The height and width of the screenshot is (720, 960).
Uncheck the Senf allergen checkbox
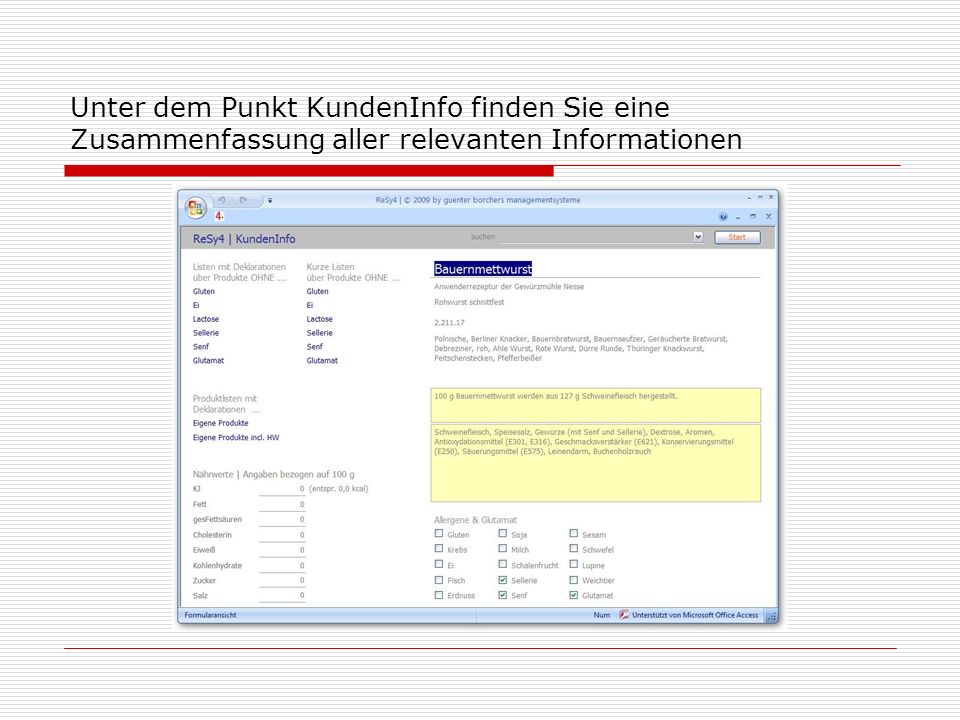(x=503, y=595)
